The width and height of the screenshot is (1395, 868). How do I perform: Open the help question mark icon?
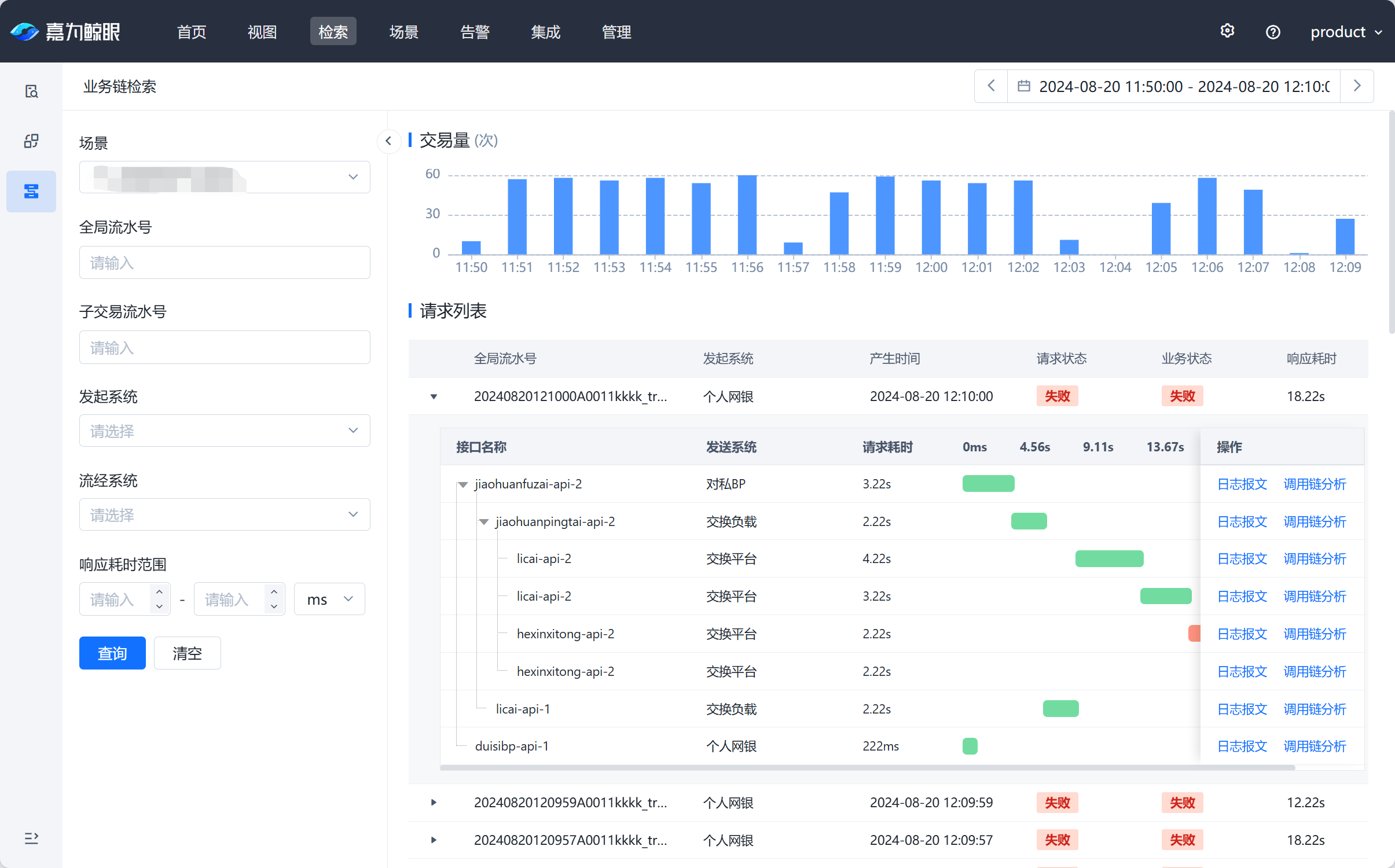tap(1272, 32)
